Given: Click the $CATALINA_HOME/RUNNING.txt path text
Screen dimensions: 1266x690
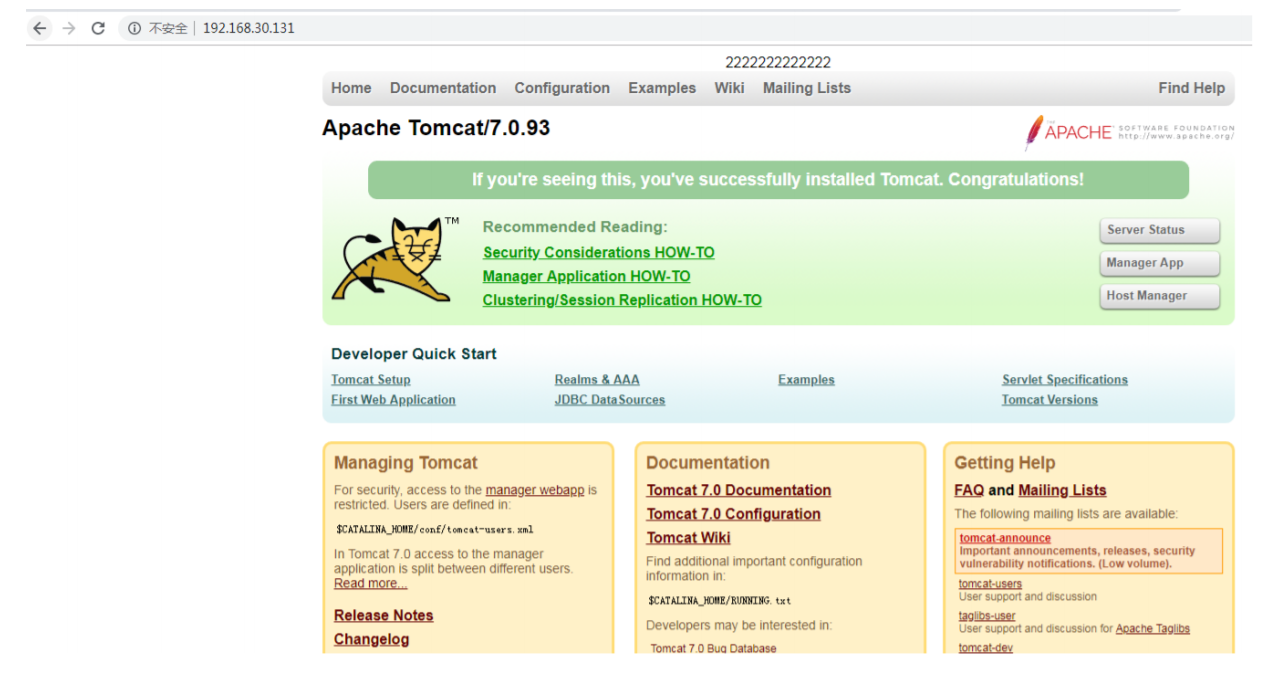Looking at the screenshot, I should point(719,601).
